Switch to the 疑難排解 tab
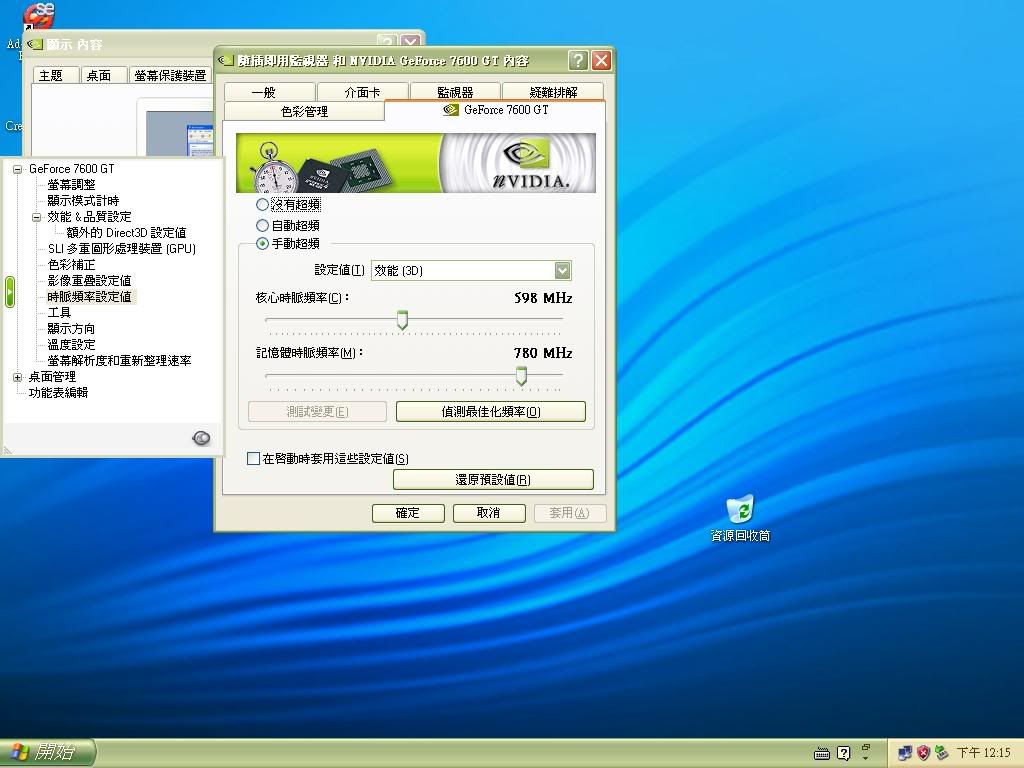The width and height of the screenshot is (1024, 768). 553,92
